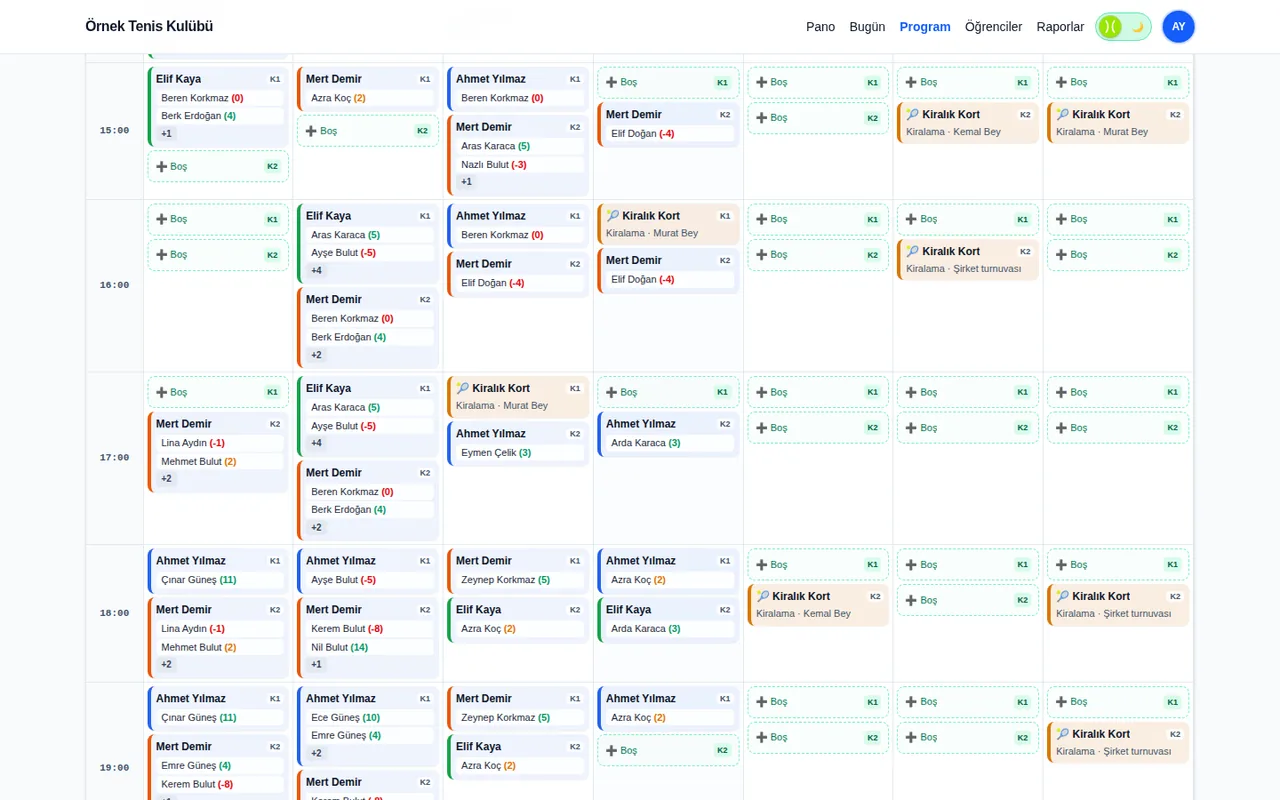Click K1 badge on 17:00 Kiralık Kort Murat Bey
This screenshot has width=1280, height=800.
click(575, 388)
